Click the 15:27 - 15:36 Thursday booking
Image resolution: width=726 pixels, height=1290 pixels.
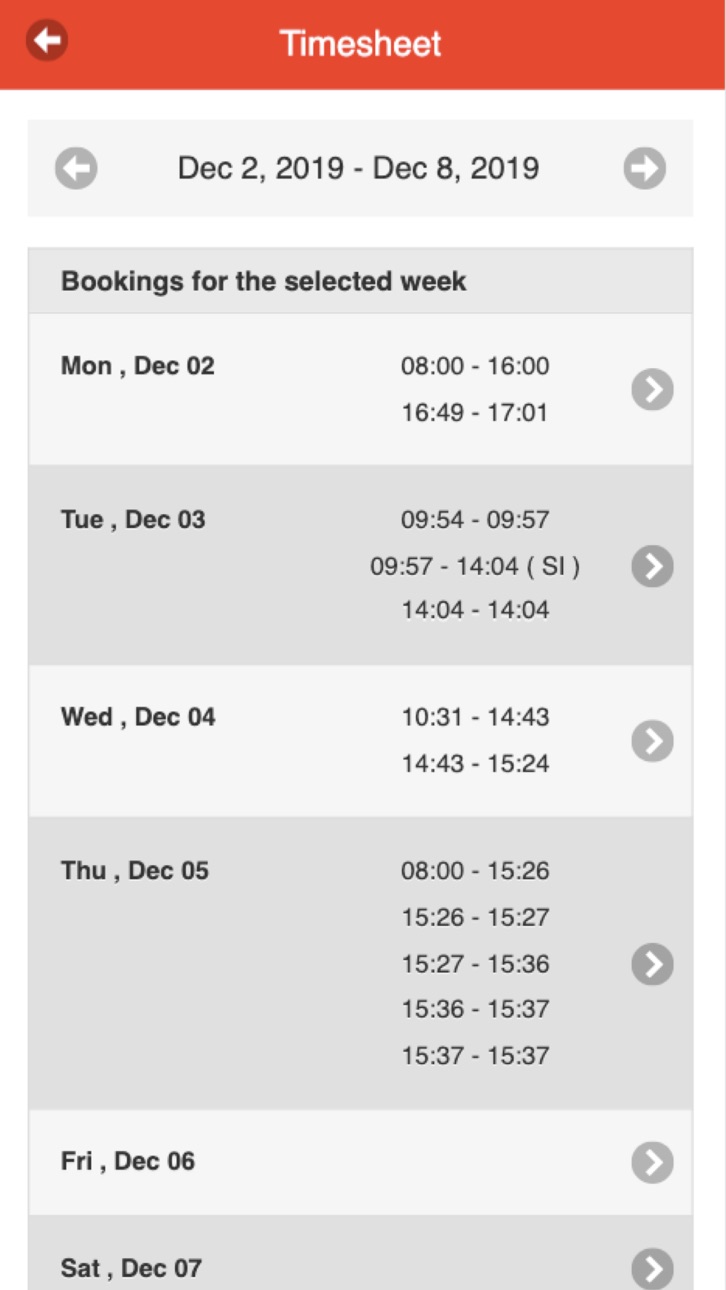pos(475,964)
